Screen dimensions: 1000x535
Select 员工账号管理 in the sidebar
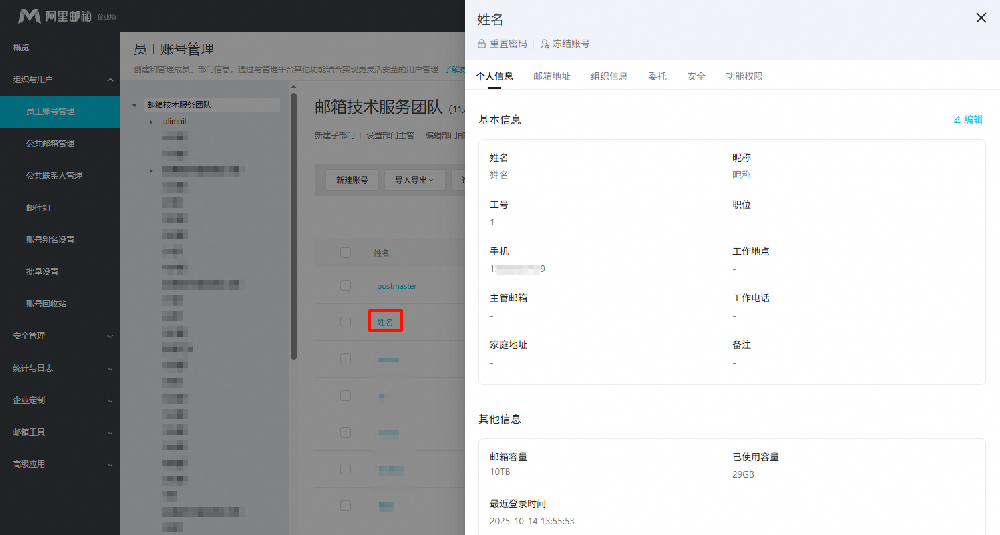[60, 112]
